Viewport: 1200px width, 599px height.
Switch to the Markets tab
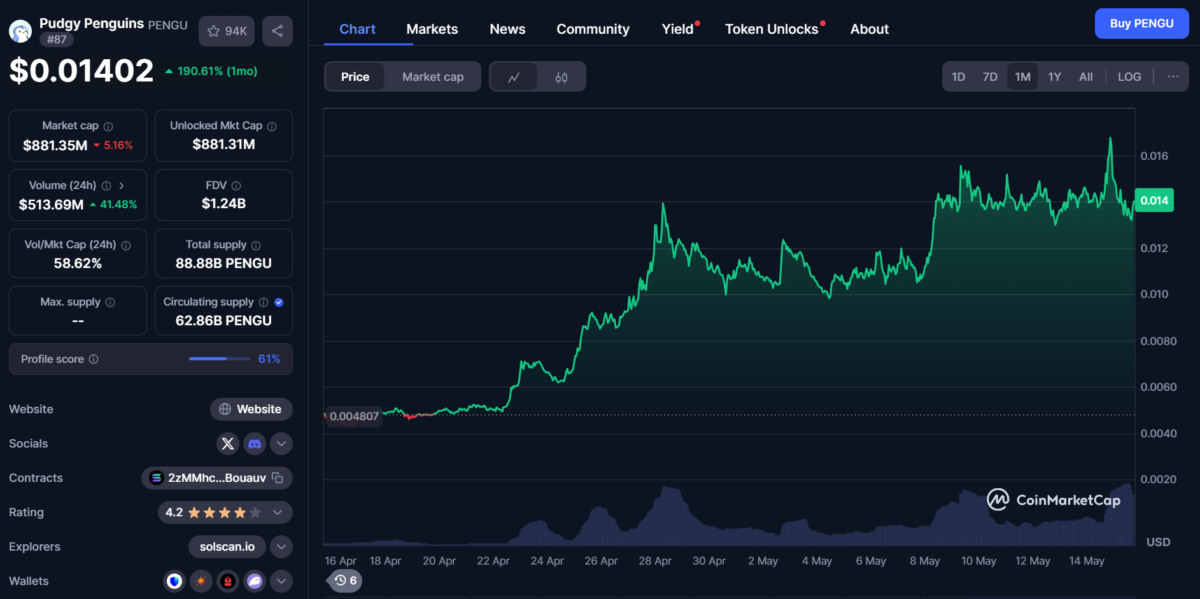[432, 29]
